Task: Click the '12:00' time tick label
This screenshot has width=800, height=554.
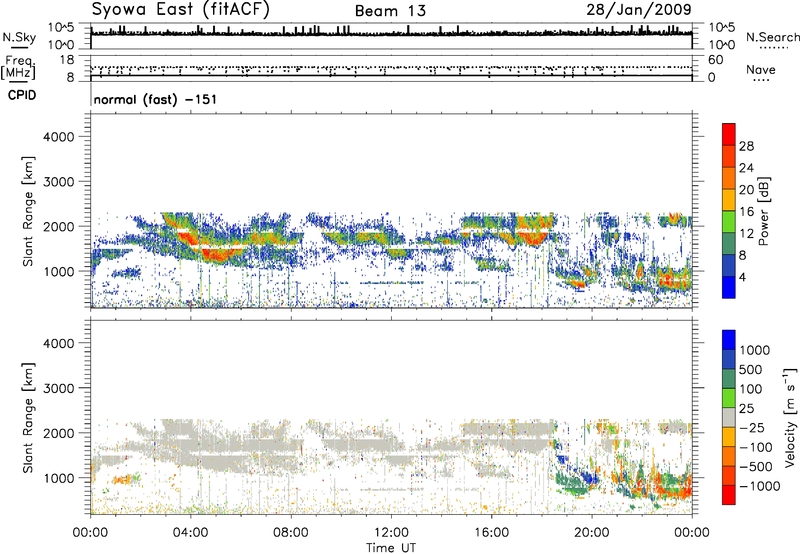Action: coord(391,533)
